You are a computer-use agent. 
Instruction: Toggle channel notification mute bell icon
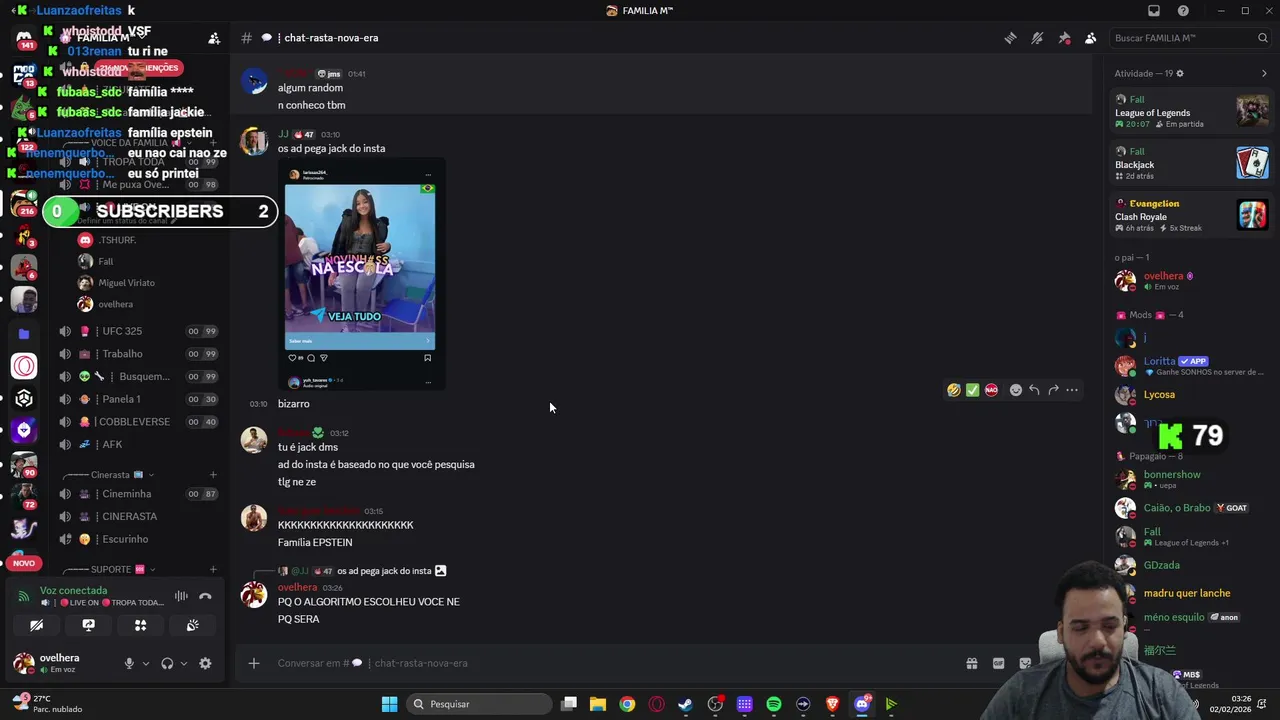(1037, 38)
